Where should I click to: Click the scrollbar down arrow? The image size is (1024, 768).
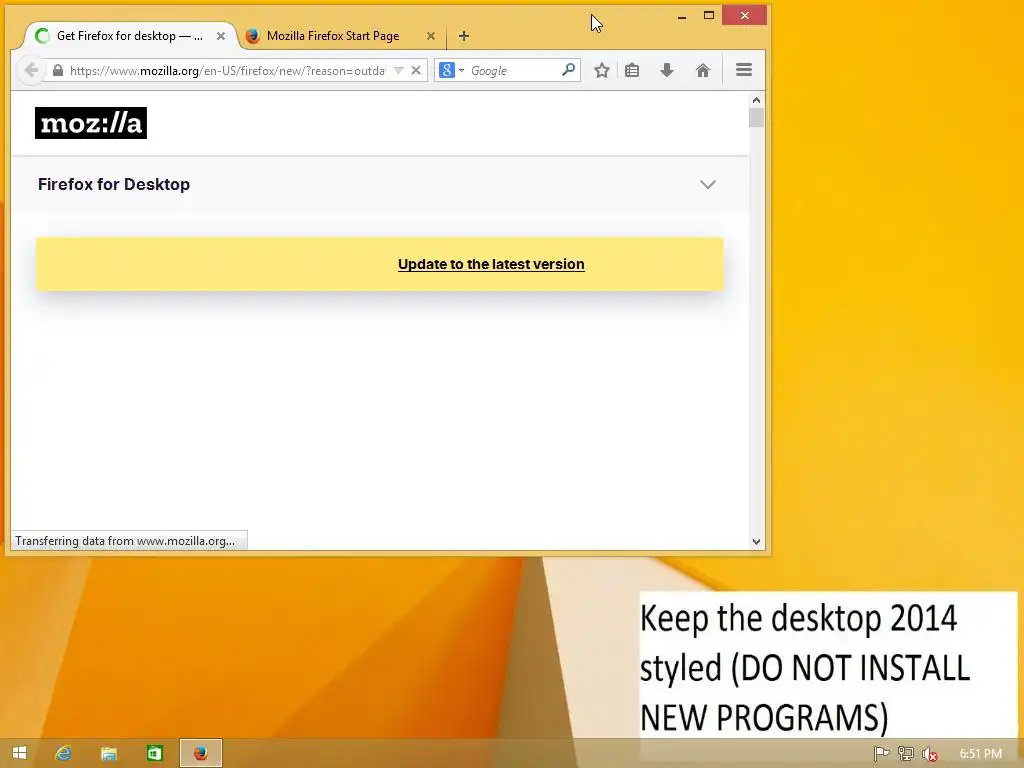pyautogui.click(x=756, y=541)
